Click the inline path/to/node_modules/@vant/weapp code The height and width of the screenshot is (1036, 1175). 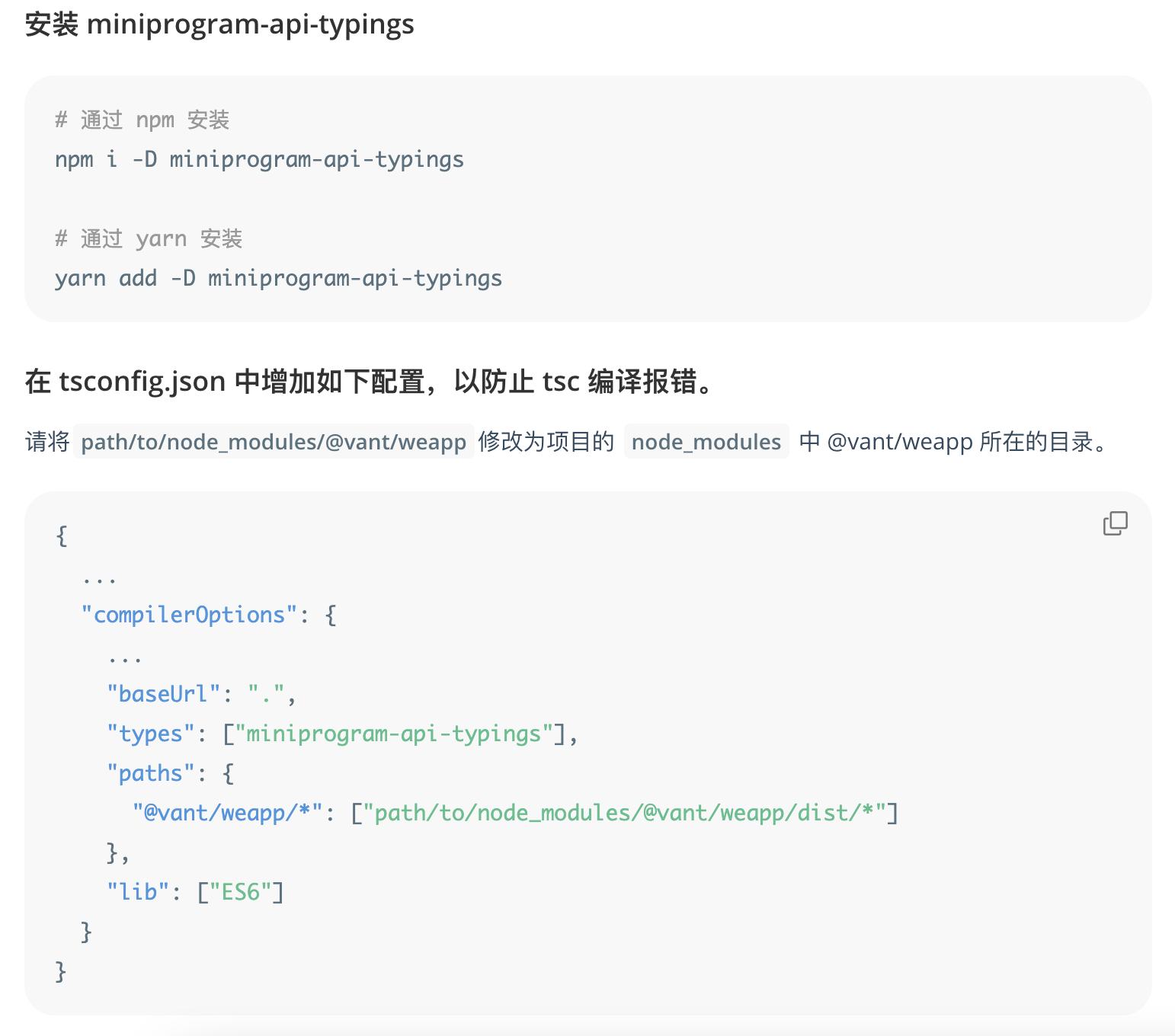click(274, 442)
